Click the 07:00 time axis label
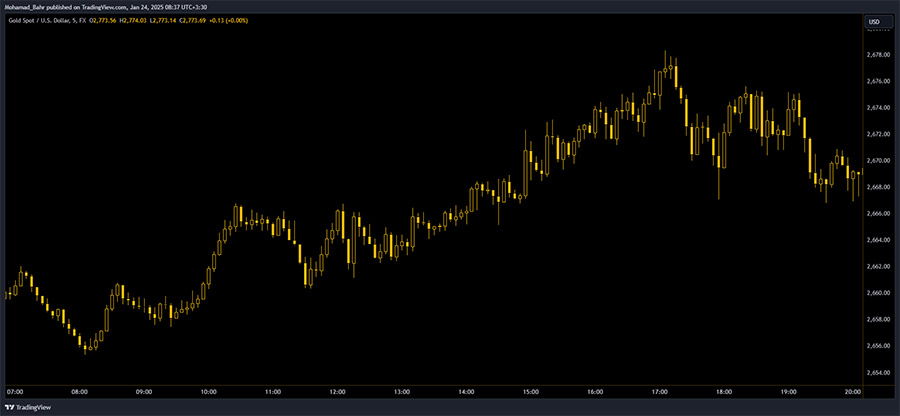Image resolution: width=900 pixels, height=416 pixels. click(x=15, y=391)
